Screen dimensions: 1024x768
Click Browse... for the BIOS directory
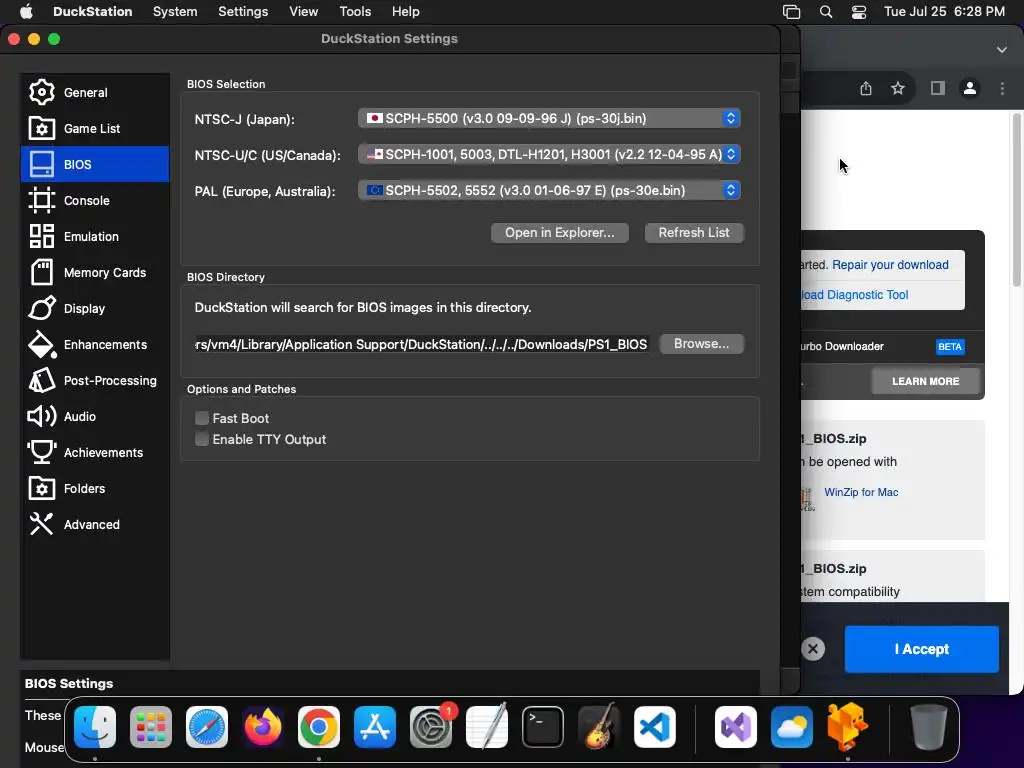click(x=701, y=344)
